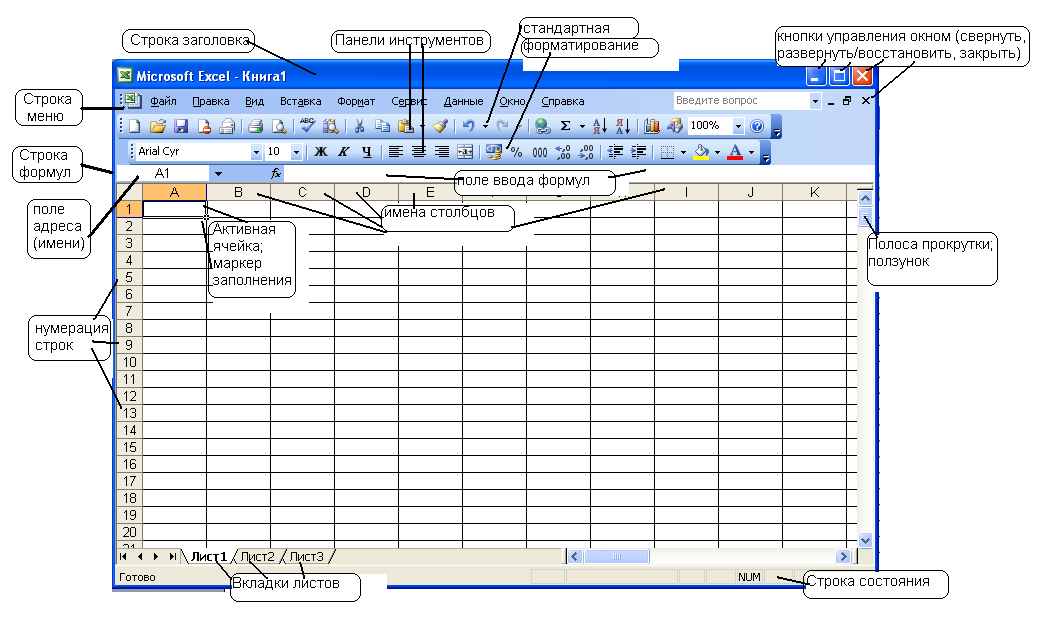Open the Формат menu

356,101
